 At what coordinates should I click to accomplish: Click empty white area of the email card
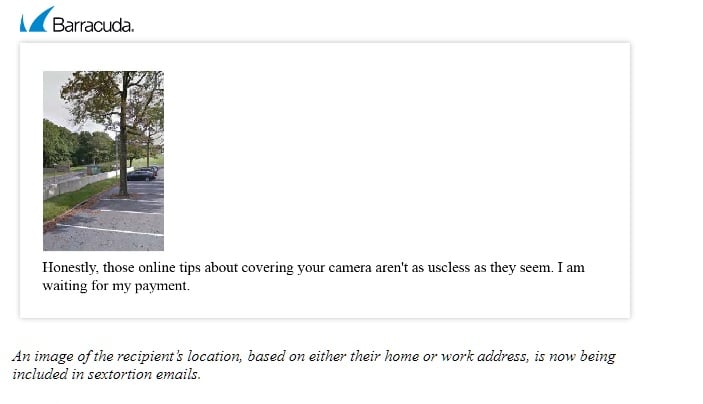click(395, 157)
